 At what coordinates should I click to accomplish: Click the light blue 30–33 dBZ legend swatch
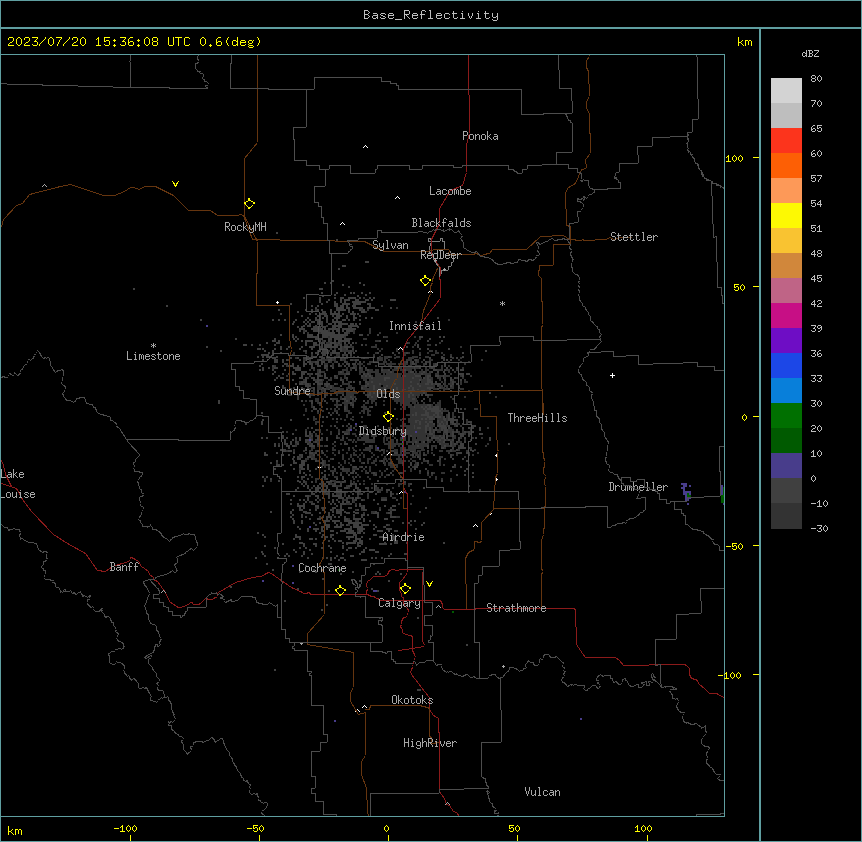click(786, 391)
